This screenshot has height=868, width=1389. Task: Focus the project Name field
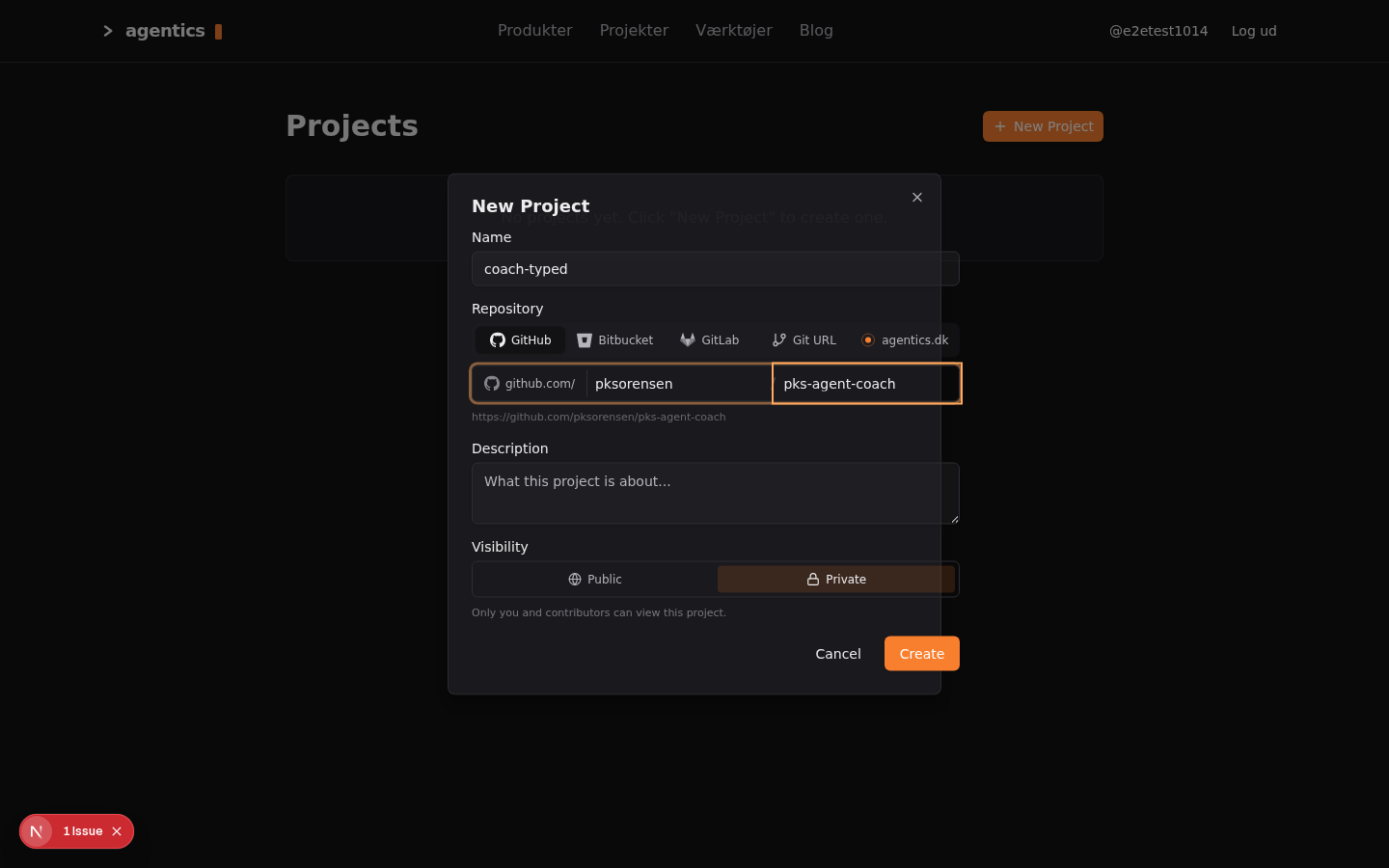tap(716, 269)
